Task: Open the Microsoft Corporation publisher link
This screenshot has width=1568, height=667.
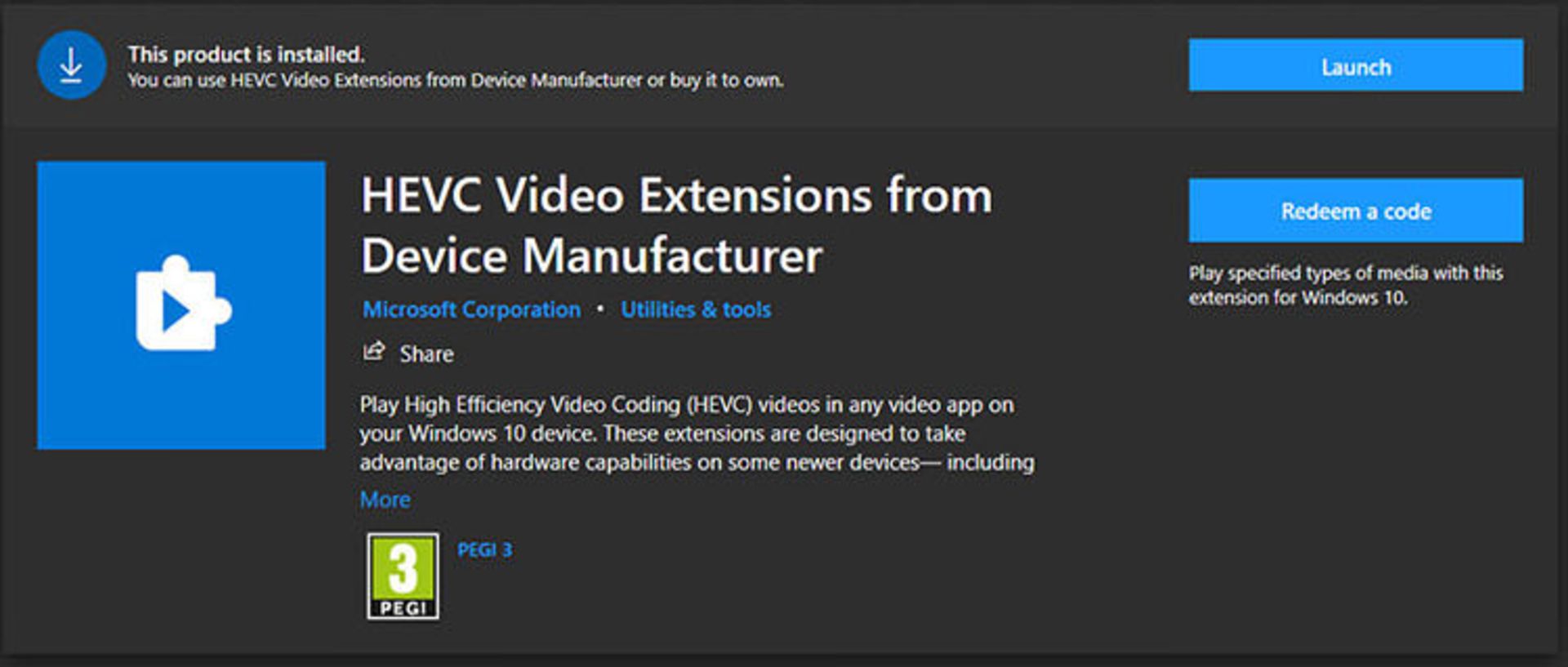Action: [x=471, y=309]
